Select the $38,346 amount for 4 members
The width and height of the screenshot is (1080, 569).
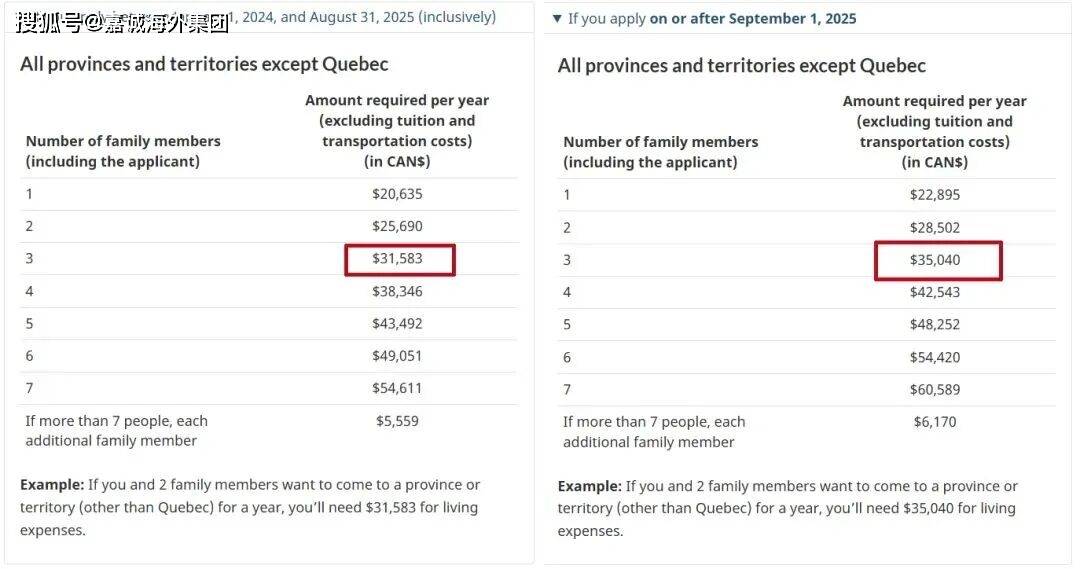click(397, 291)
